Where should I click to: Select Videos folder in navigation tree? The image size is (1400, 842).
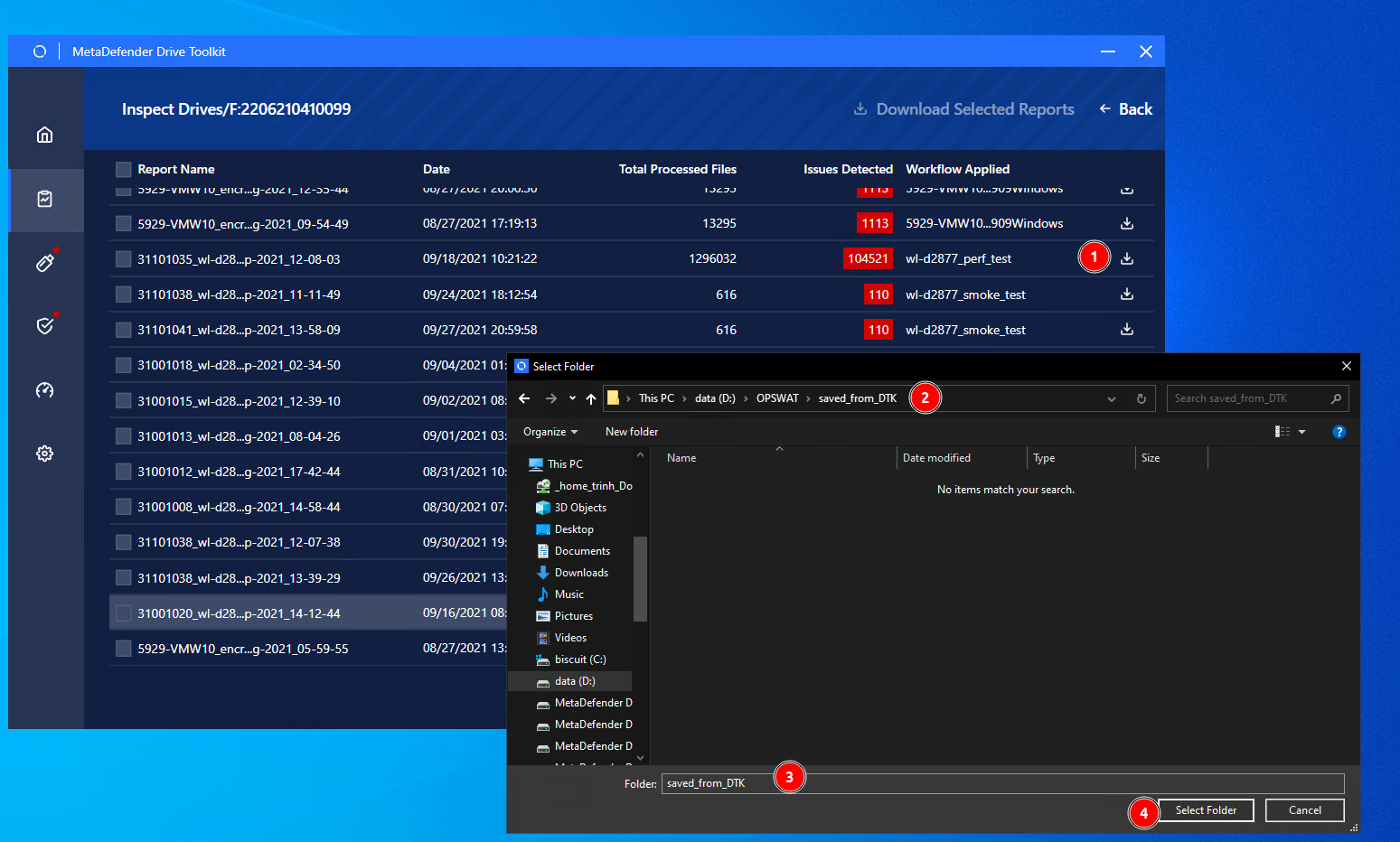pyautogui.click(x=570, y=638)
